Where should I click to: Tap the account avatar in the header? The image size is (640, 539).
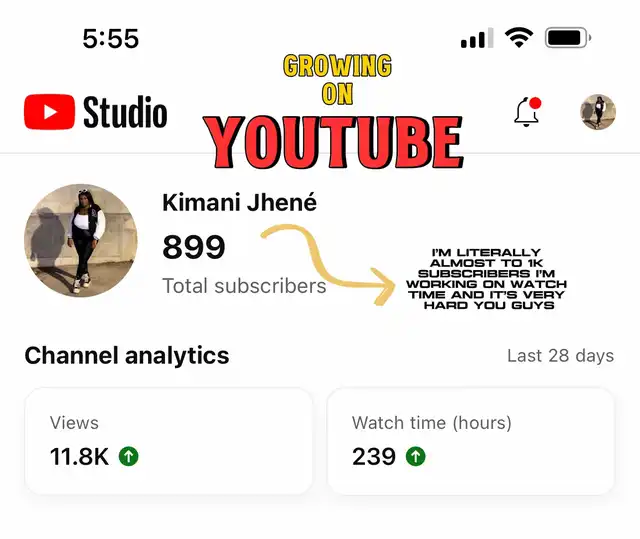tap(598, 112)
